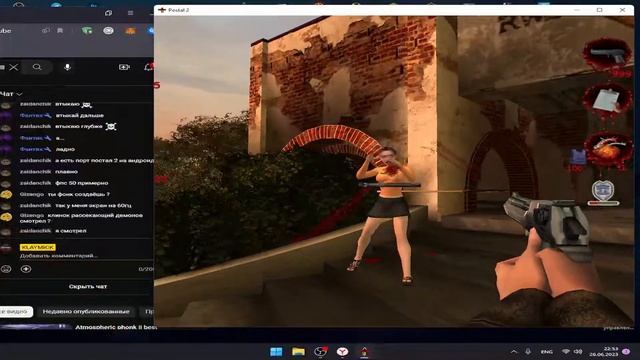This screenshot has width=640, height=360.
Task: Click chat message 'втыкай дальше'
Action: 80,116
